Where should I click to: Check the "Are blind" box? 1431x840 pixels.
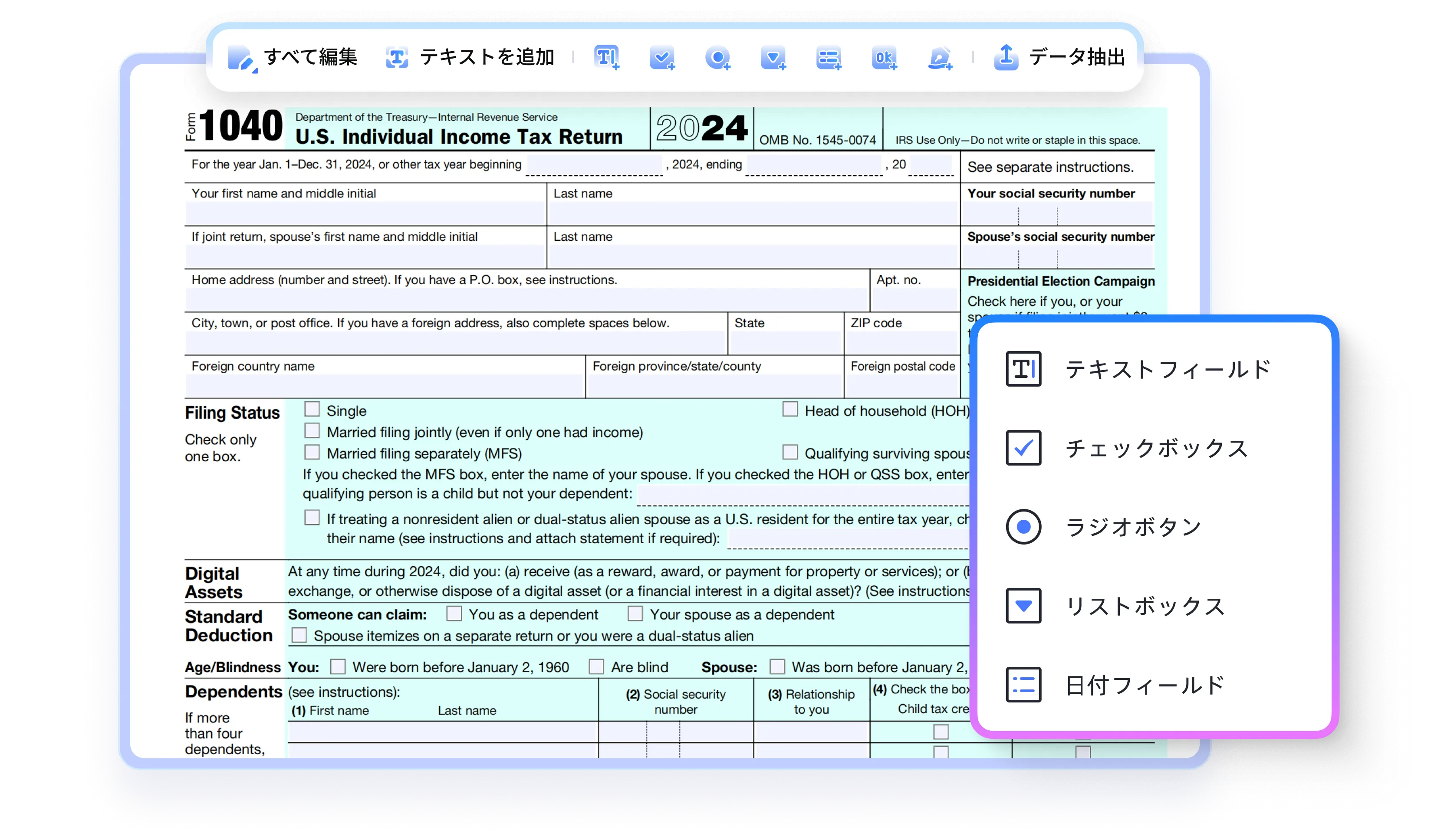point(595,666)
